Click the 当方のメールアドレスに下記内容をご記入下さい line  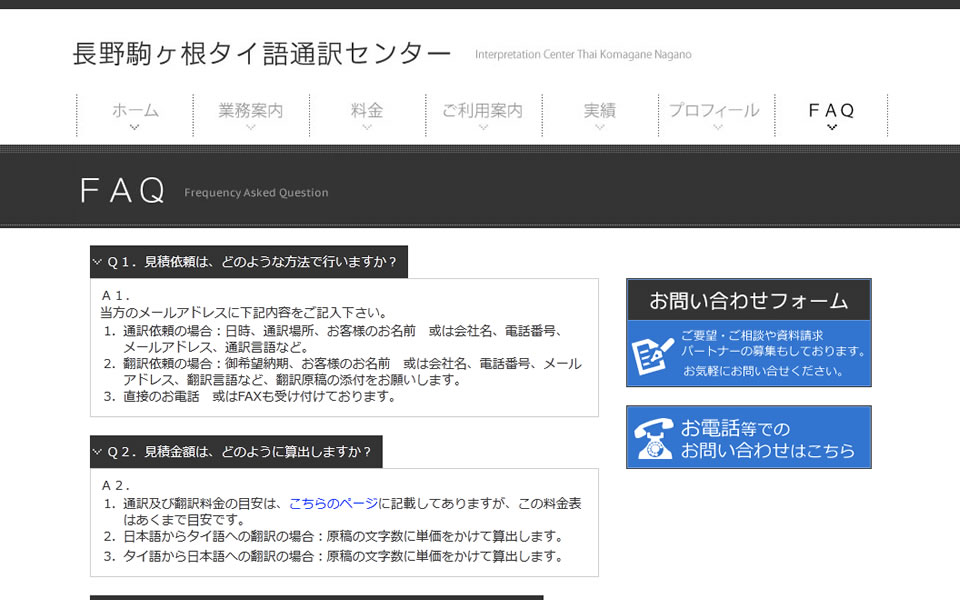(x=244, y=313)
